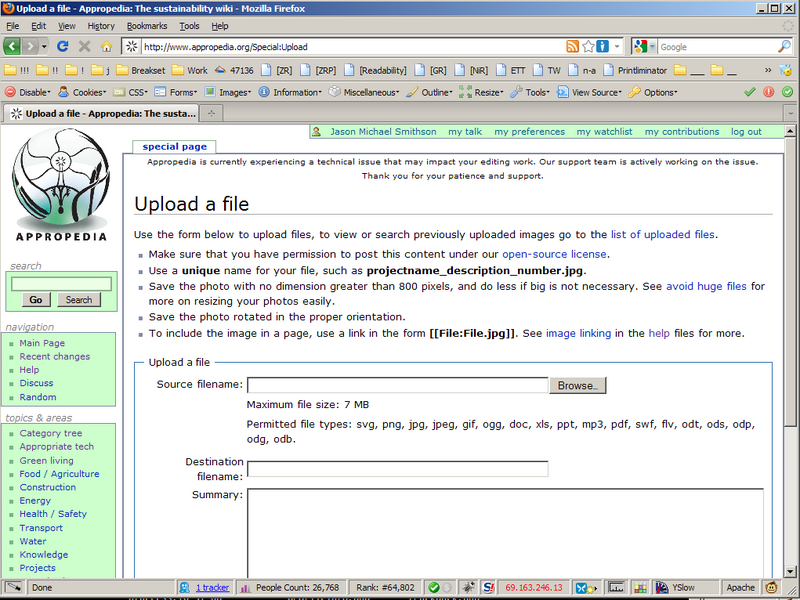This screenshot has height=600, width=800.
Task: Open the Images dropdown
Action: point(228,92)
